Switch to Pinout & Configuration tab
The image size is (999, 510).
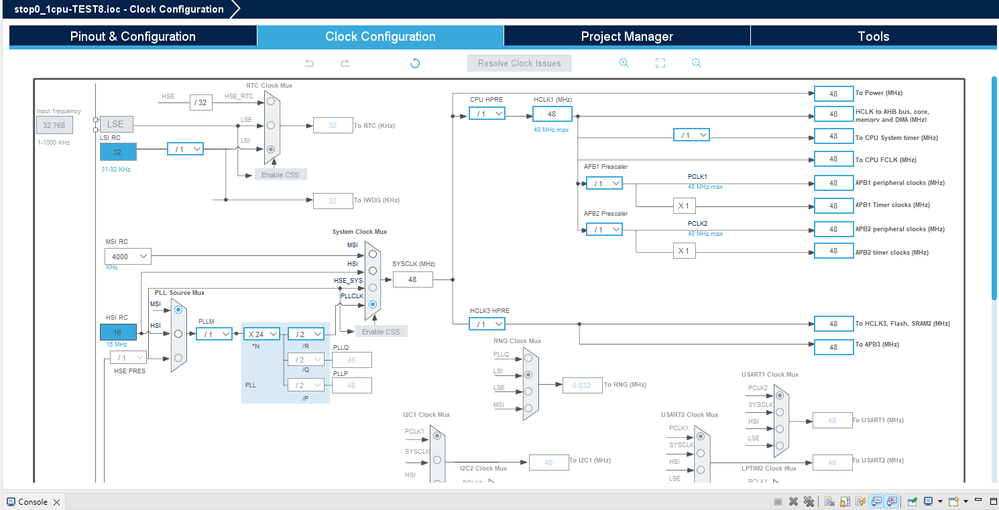(x=133, y=36)
